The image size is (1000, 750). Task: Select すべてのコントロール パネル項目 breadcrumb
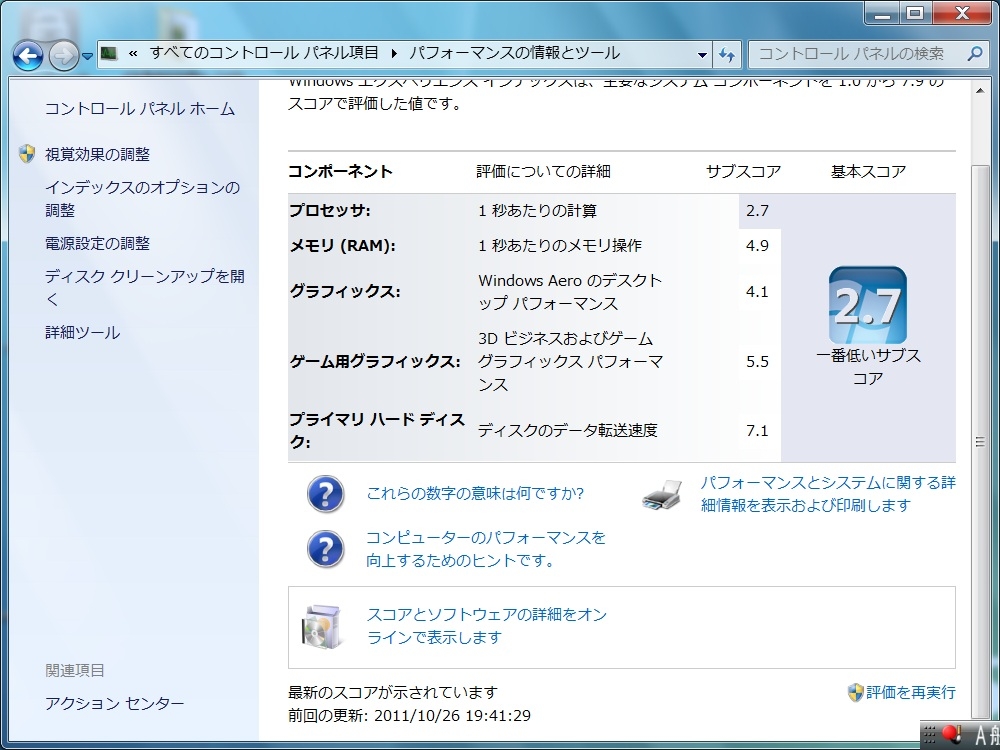point(264,53)
